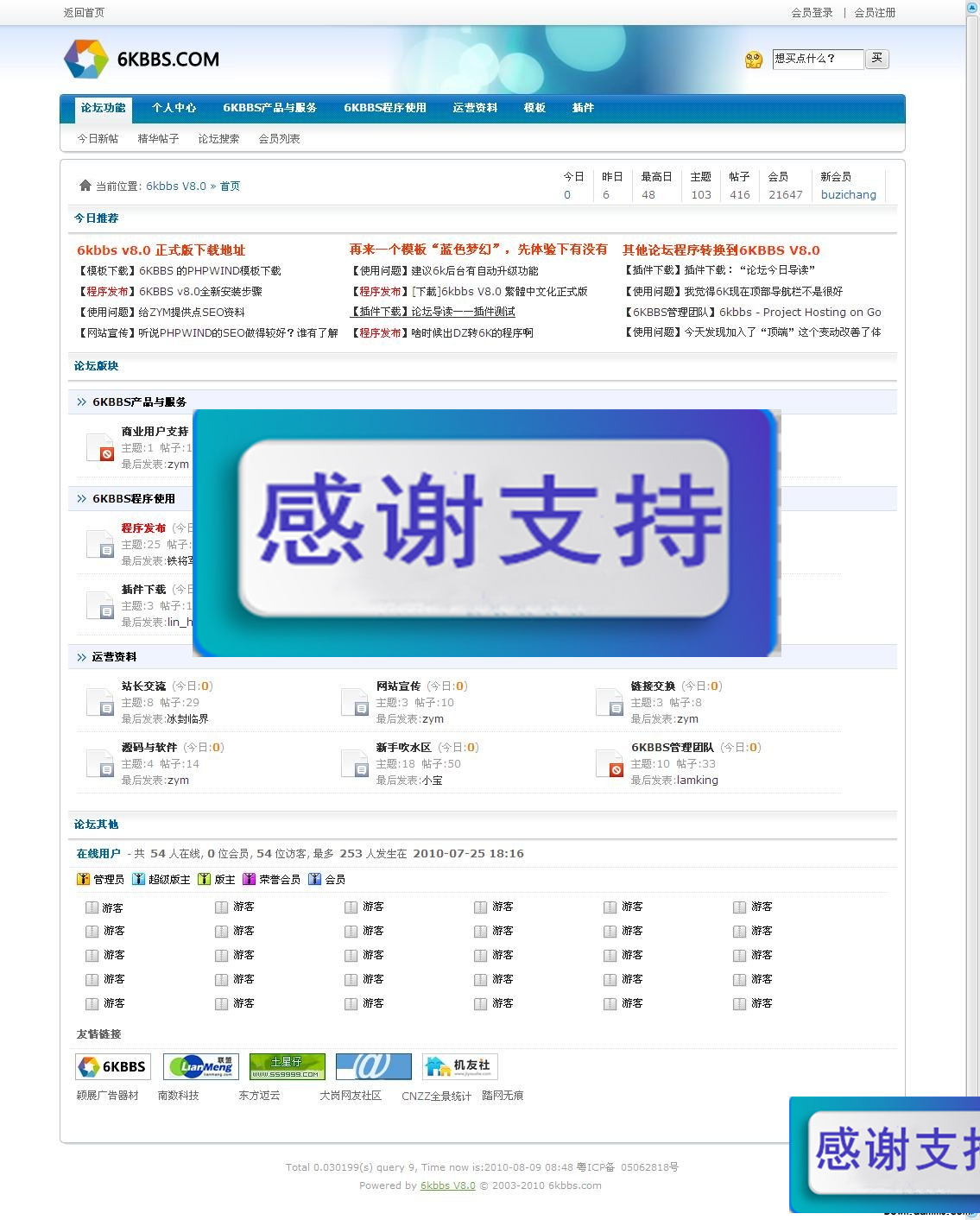Open the 论坛搜索 submenu item
The image size is (980, 1220).
pos(218,138)
